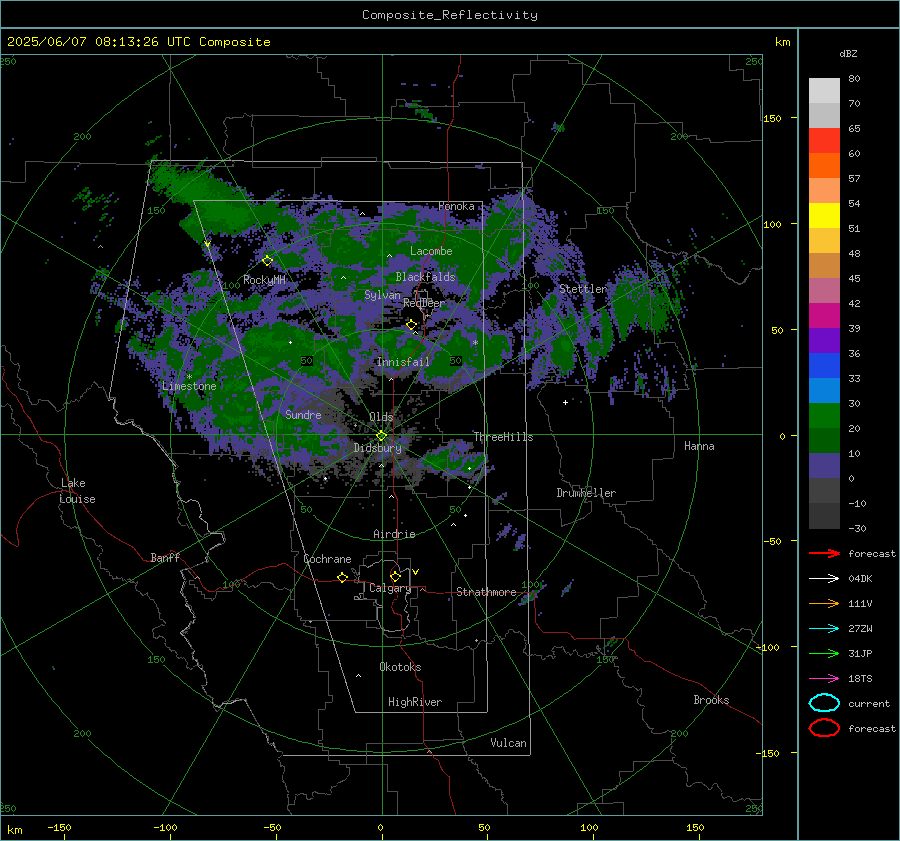Image resolution: width=900 pixels, height=841 pixels.
Task: Click the green 31JP arrow icon
Action: [824, 653]
